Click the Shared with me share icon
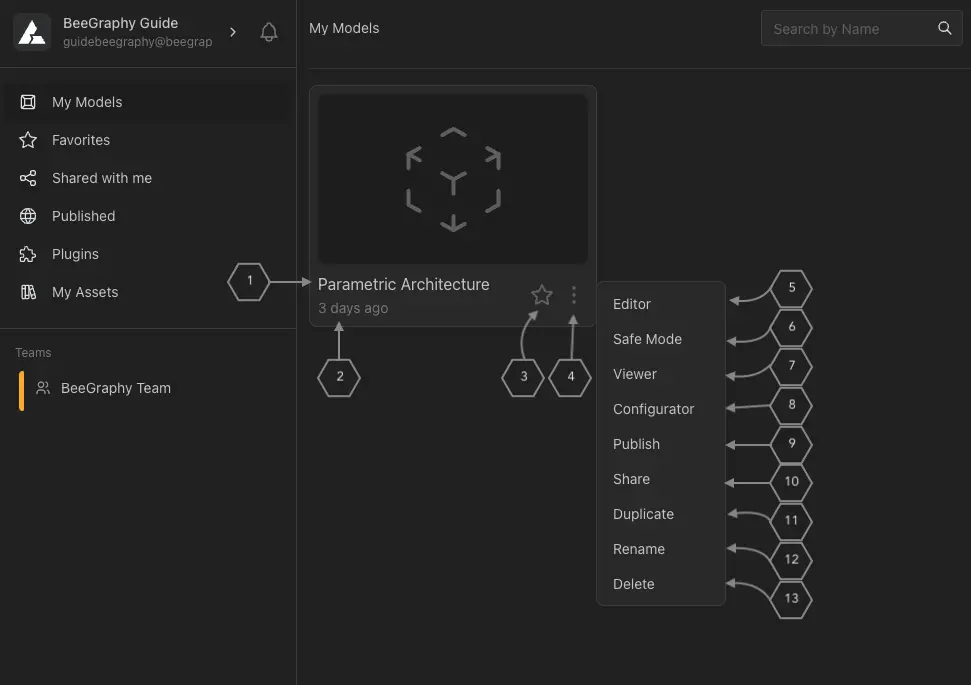 (x=29, y=178)
